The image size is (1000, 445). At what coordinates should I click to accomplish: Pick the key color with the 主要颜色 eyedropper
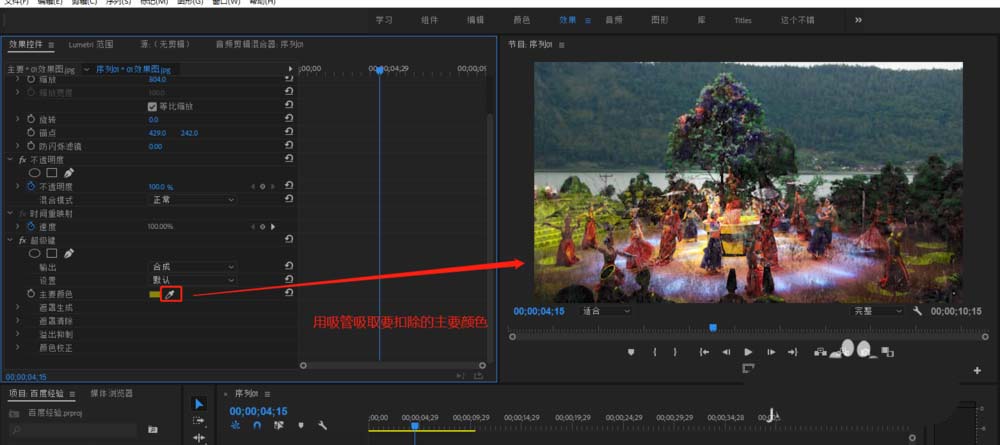[170, 294]
